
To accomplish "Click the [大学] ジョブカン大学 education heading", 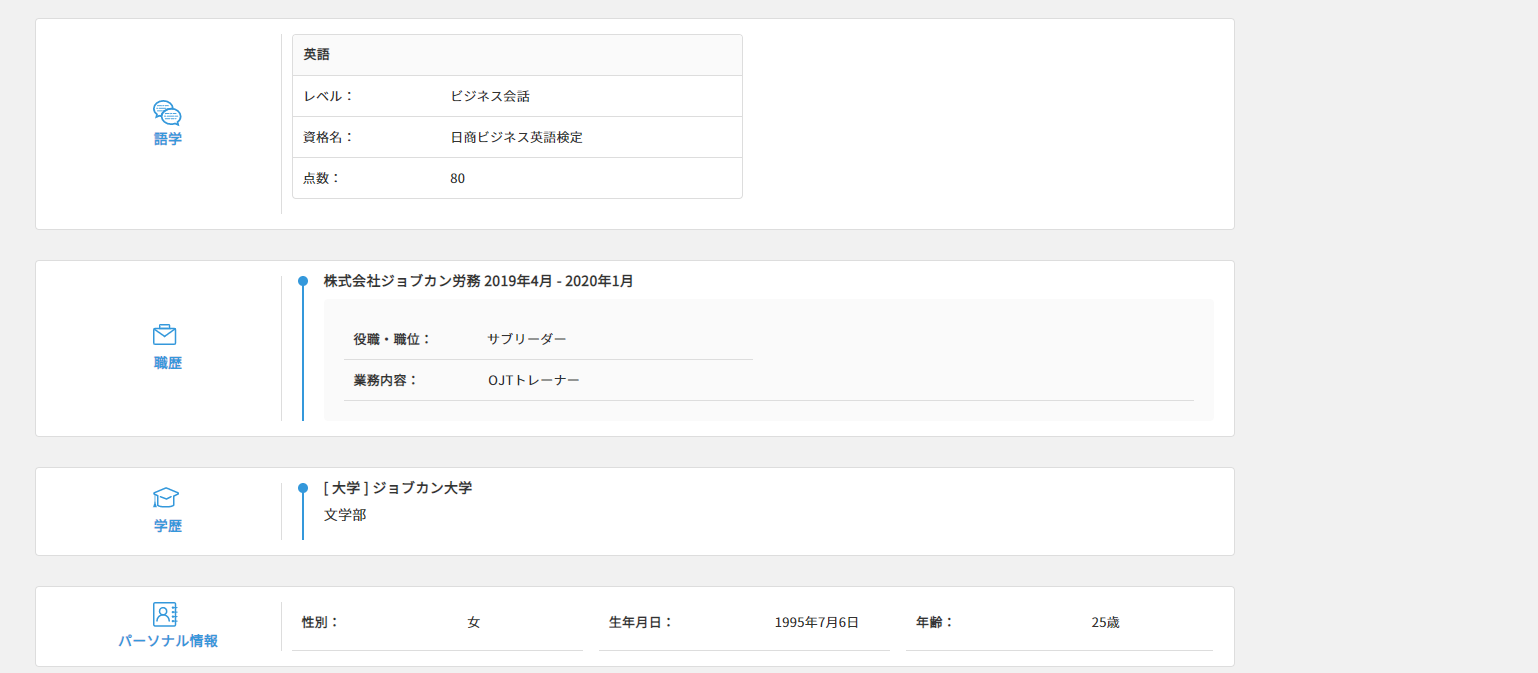I will coord(398,488).
